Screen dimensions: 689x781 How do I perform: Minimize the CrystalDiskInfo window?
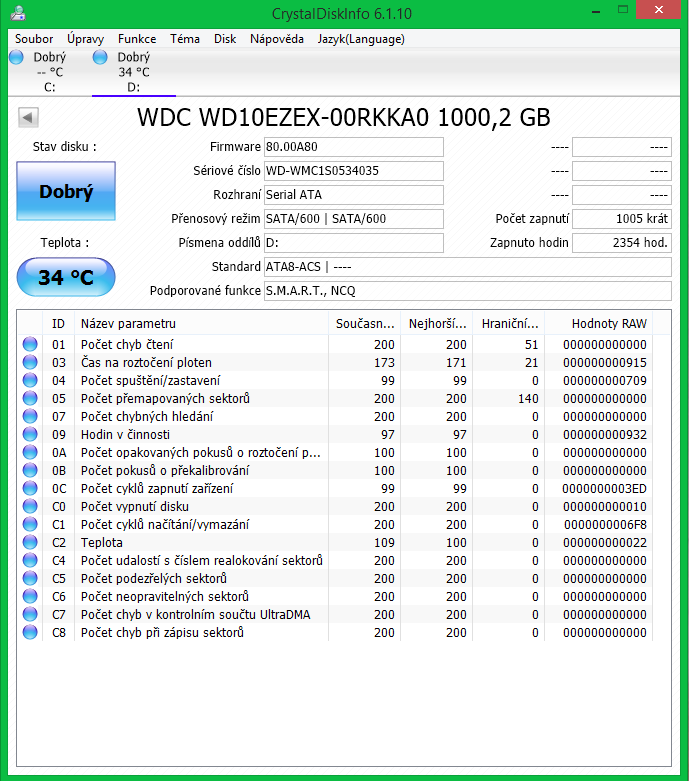point(596,10)
